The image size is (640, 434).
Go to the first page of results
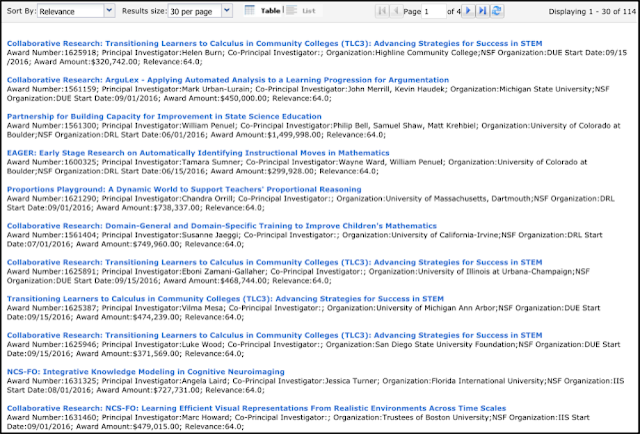382,11
